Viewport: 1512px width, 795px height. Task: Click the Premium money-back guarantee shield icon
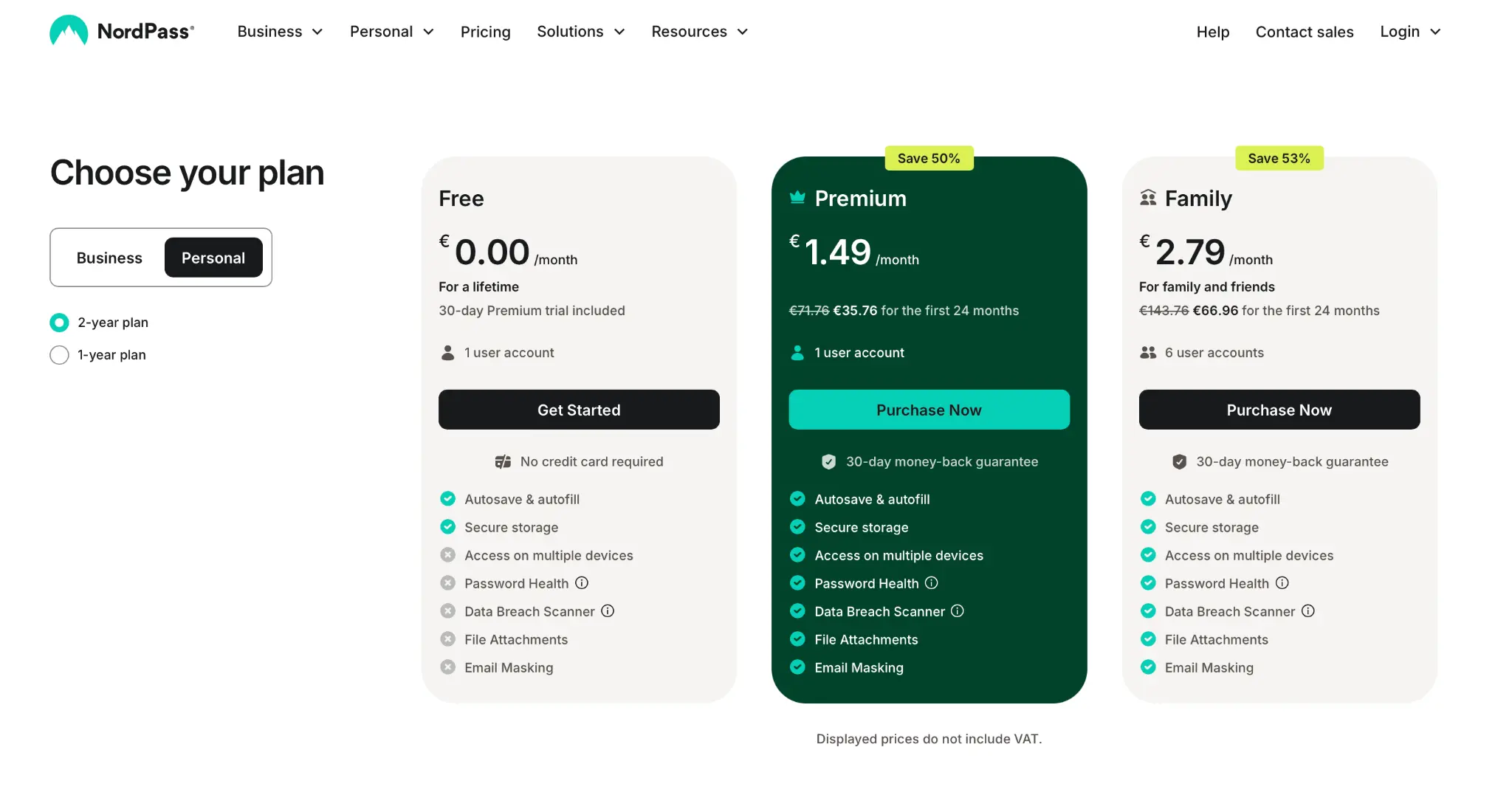(x=829, y=461)
